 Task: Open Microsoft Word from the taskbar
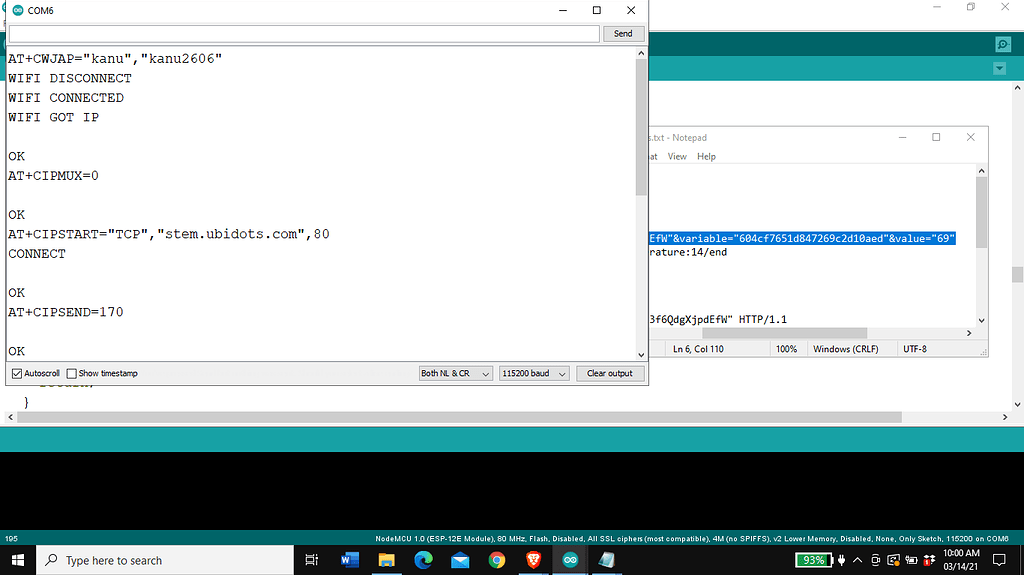(x=350, y=560)
